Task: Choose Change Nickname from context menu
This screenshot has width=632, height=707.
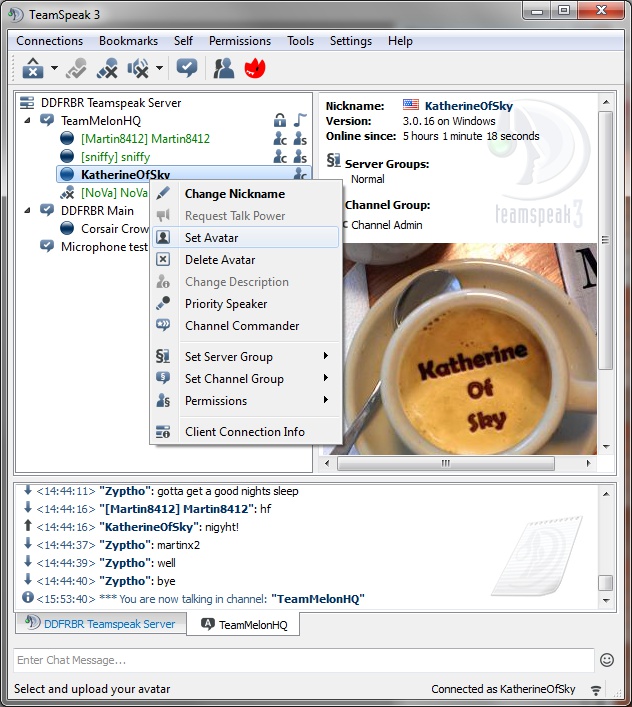Action: click(246, 194)
